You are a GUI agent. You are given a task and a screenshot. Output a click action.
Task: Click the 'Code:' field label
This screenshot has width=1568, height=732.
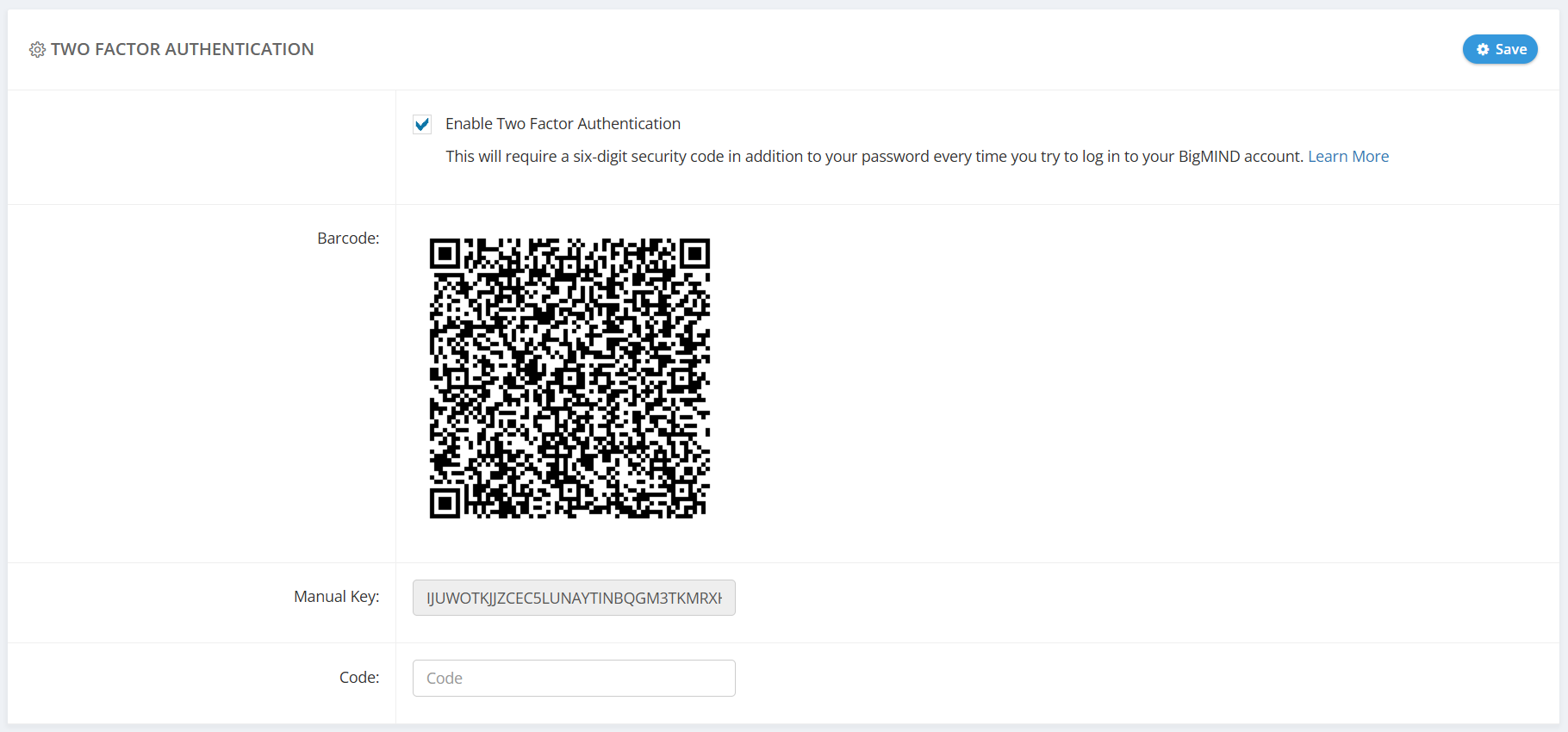(359, 678)
